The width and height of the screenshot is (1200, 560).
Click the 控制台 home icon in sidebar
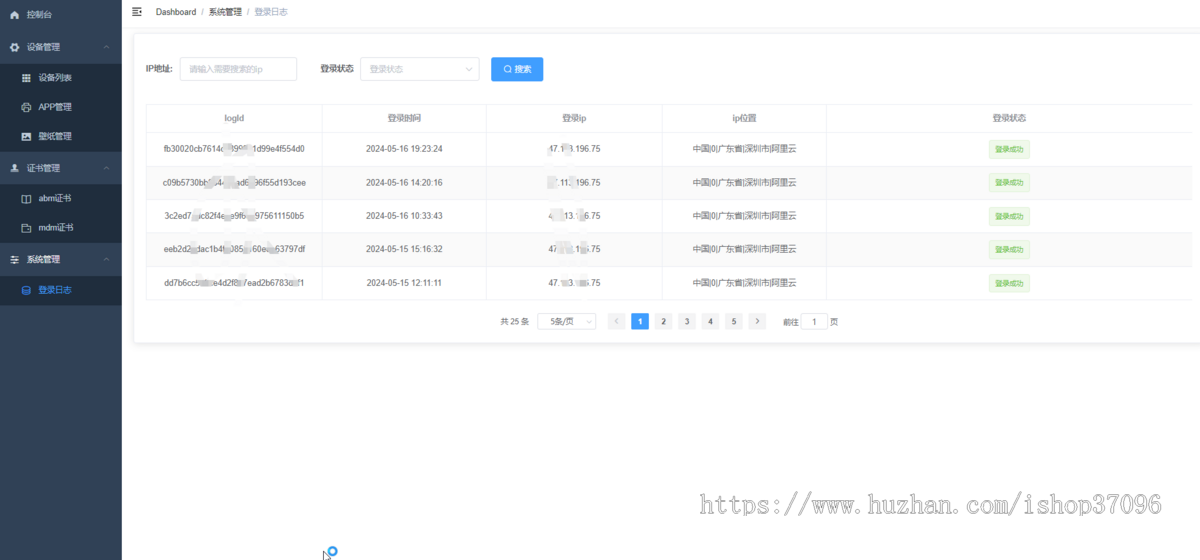coord(14,15)
